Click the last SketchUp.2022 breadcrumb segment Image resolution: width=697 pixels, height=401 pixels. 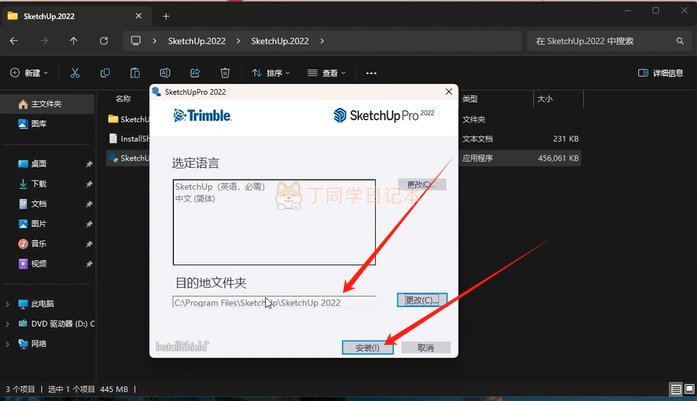click(x=280, y=41)
